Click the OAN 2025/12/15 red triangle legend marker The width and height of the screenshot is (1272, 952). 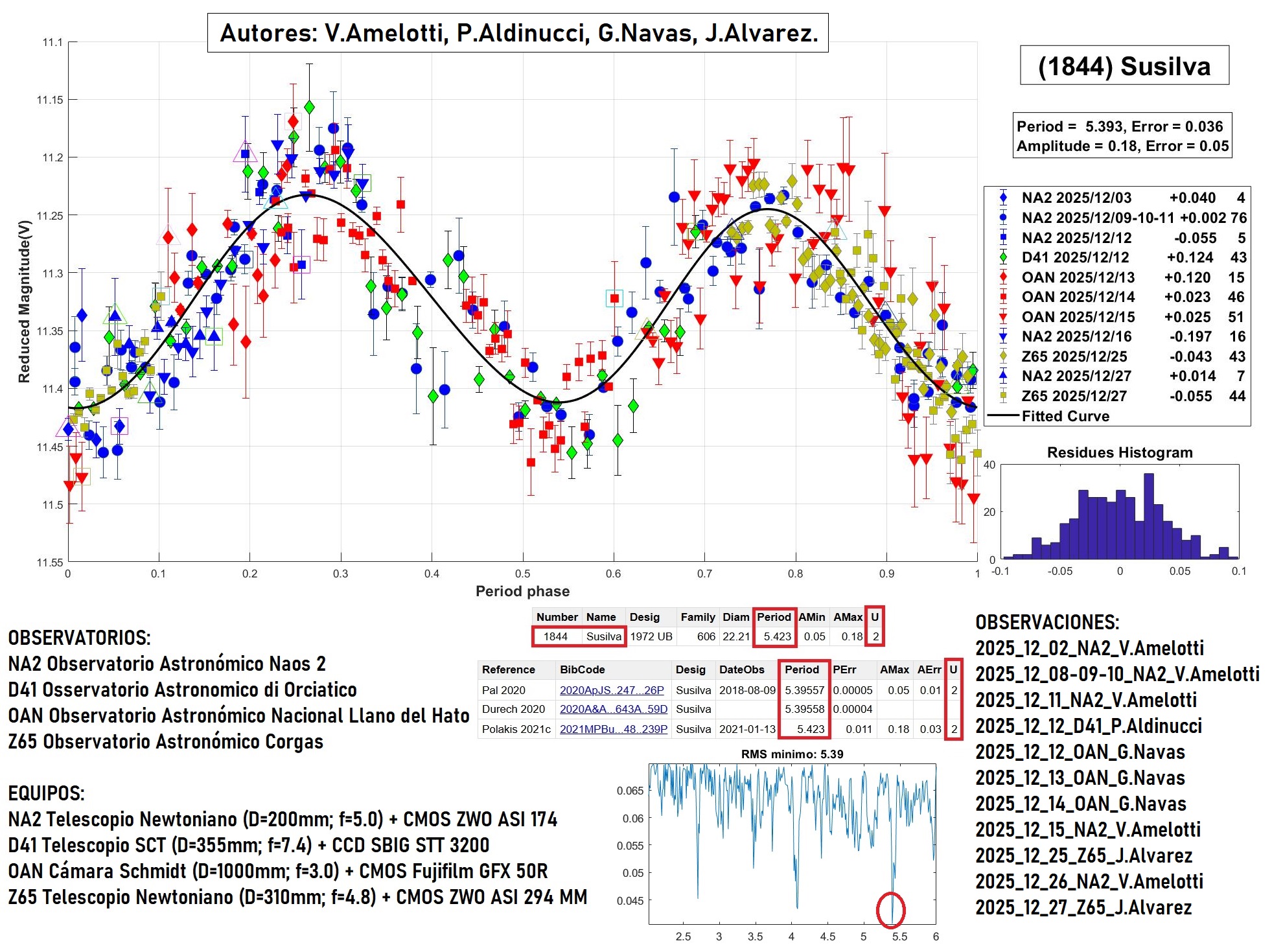click(1003, 317)
